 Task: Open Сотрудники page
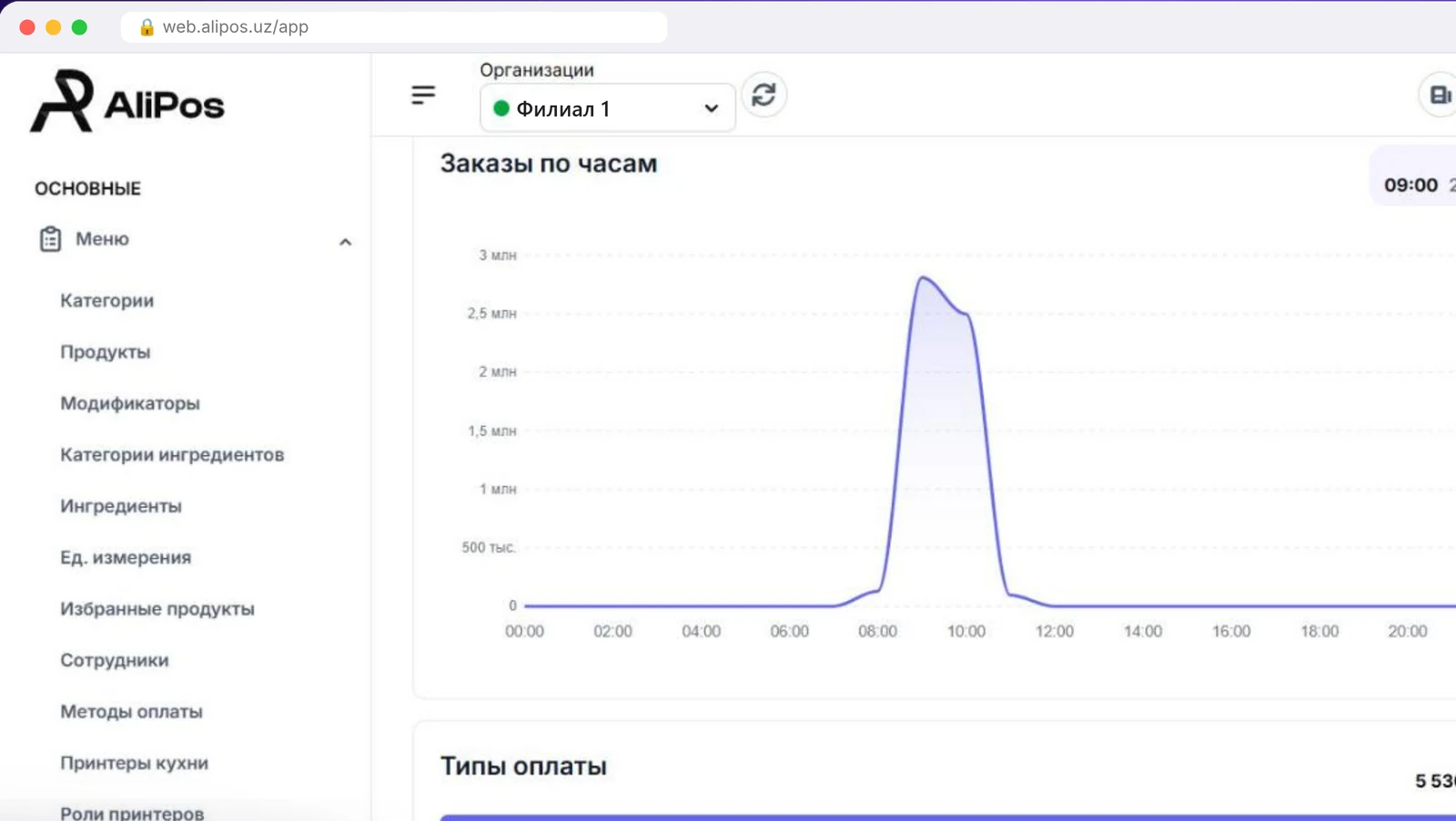click(115, 661)
